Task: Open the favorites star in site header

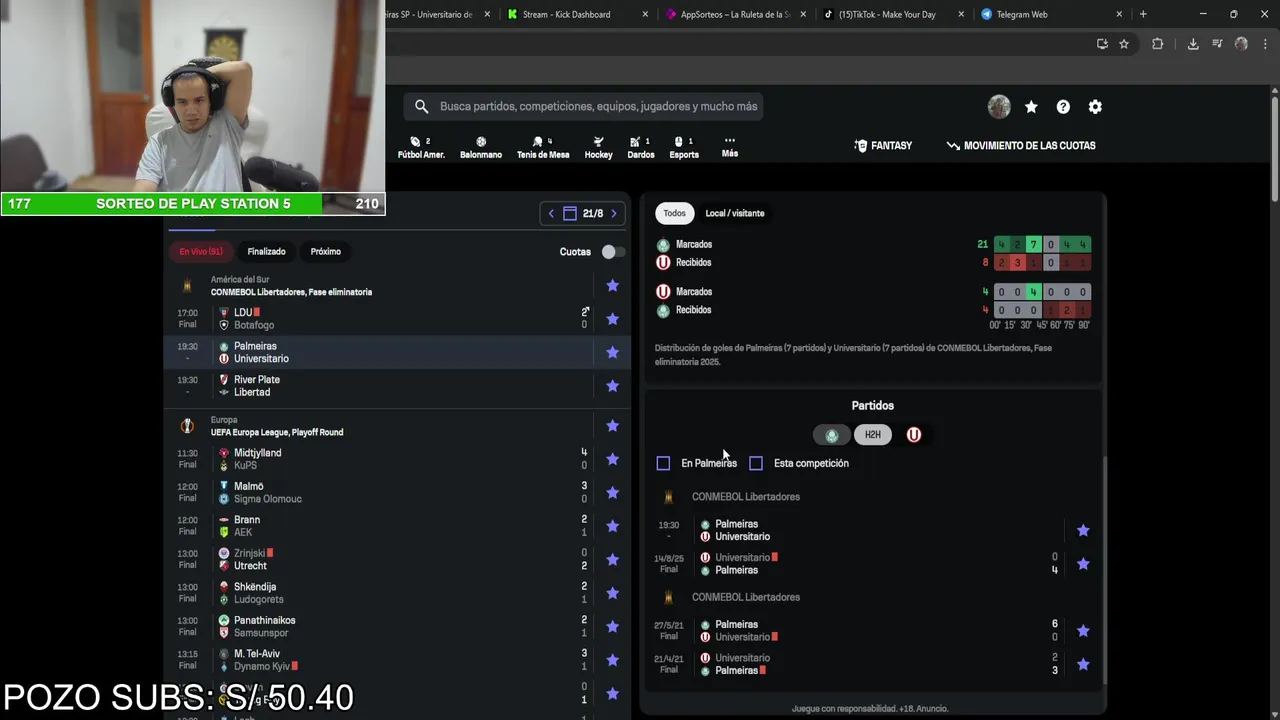Action: pos(1031,107)
